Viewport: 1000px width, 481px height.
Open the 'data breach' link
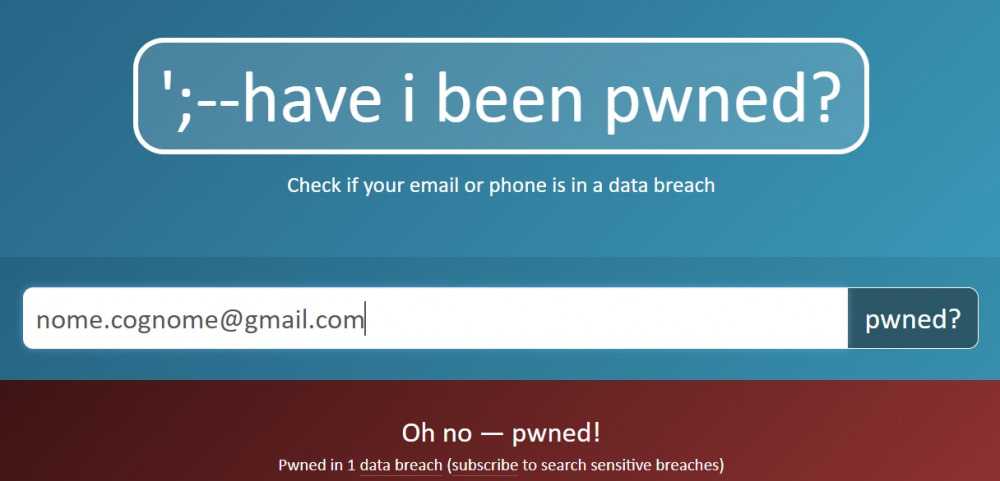tap(401, 464)
